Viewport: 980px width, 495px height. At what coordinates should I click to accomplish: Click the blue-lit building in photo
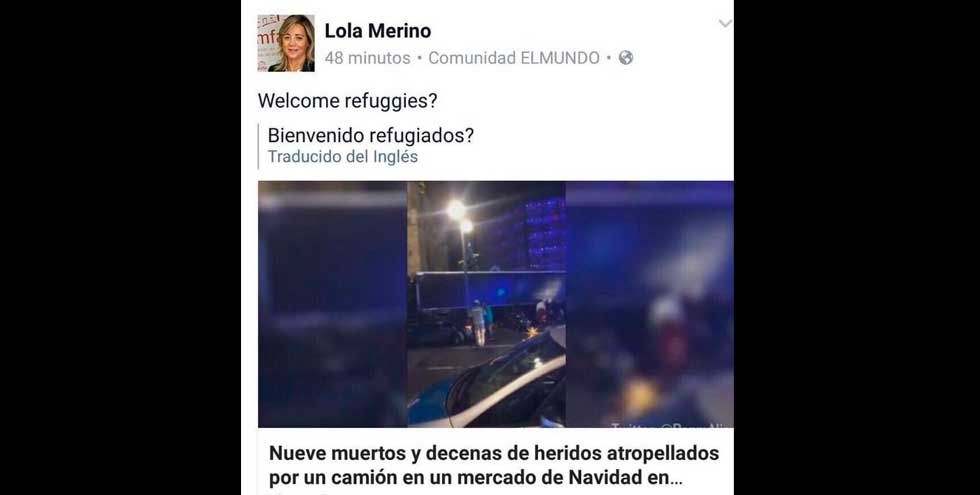click(544, 233)
